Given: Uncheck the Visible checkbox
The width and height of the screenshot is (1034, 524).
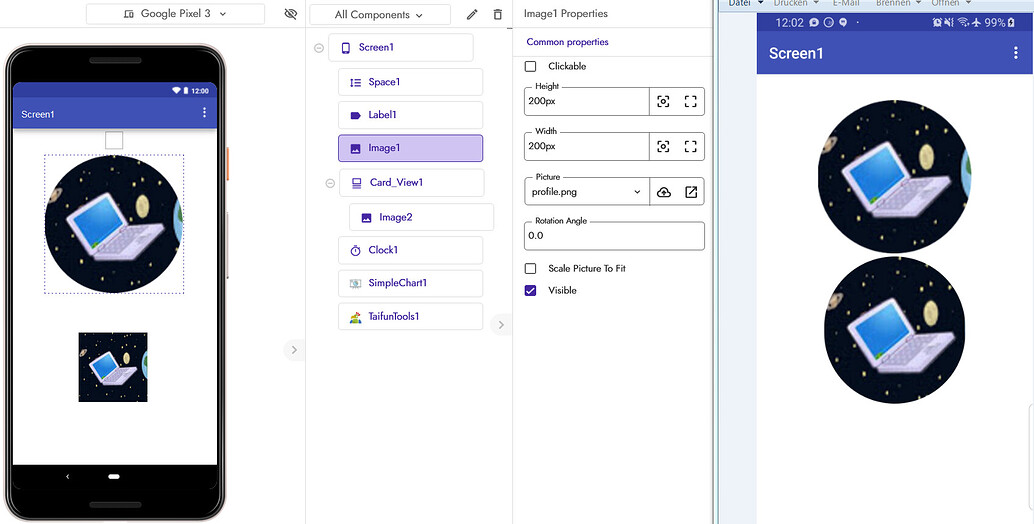Looking at the screenshot, I should pos(531,291).
